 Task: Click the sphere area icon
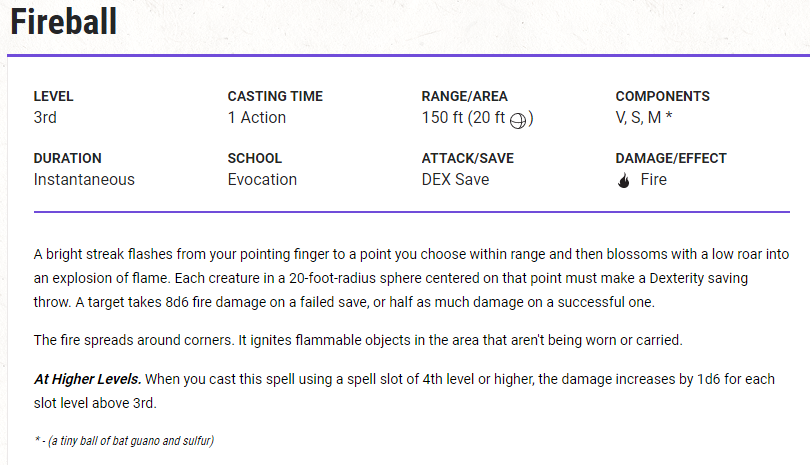point(518,120)
